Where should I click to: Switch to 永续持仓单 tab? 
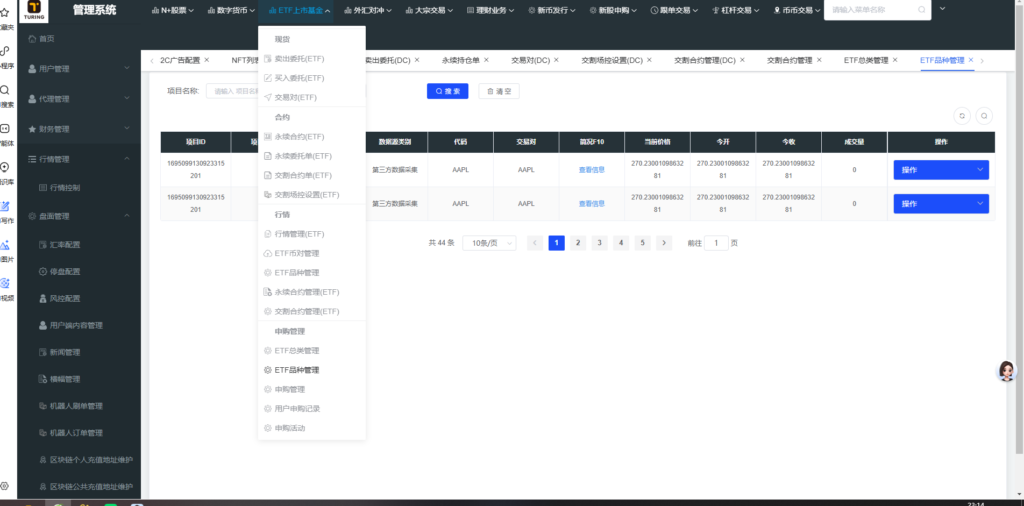tap(460, 60)
